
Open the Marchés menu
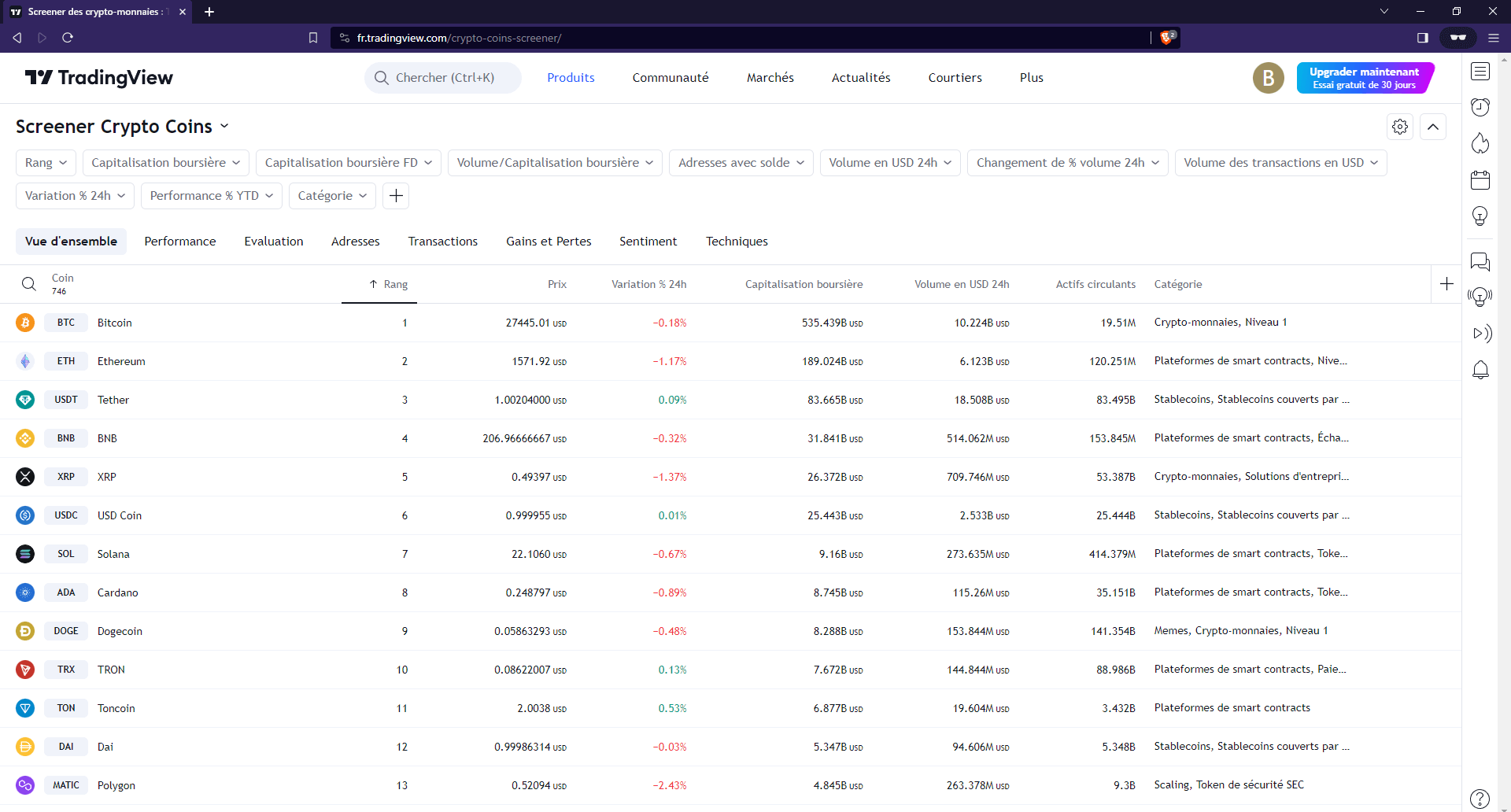tap(770, 77)
